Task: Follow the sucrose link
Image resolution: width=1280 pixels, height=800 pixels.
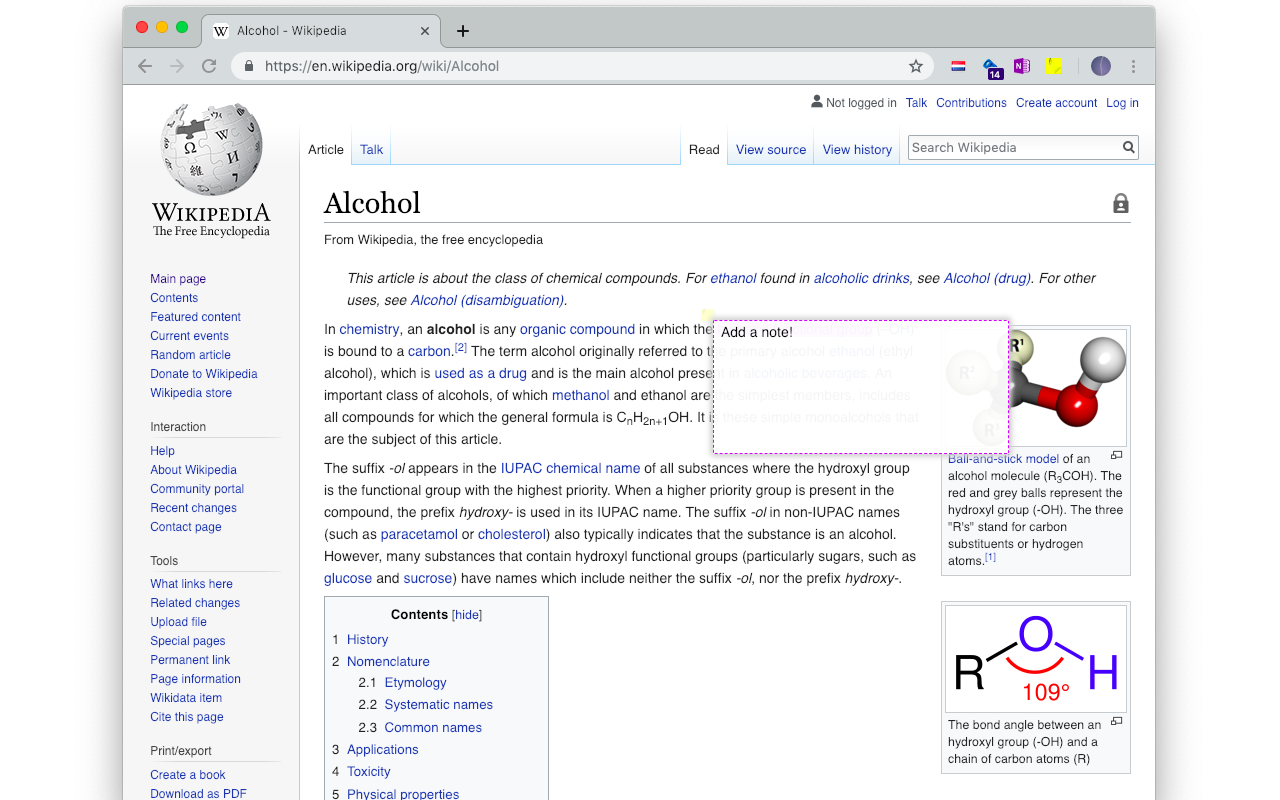Action: coord(428,578)
